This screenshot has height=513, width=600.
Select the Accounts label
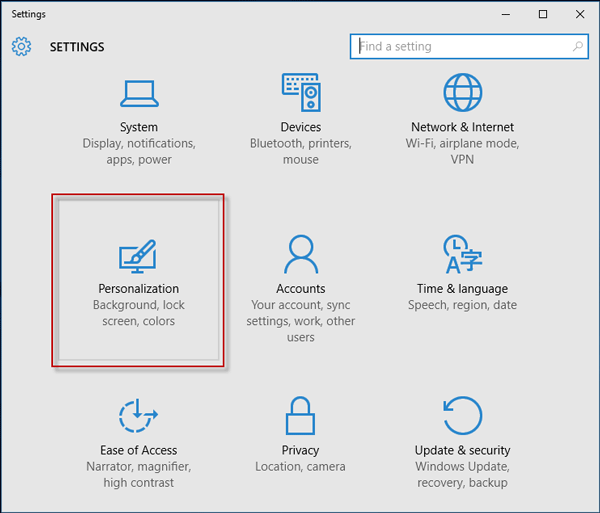301,288
